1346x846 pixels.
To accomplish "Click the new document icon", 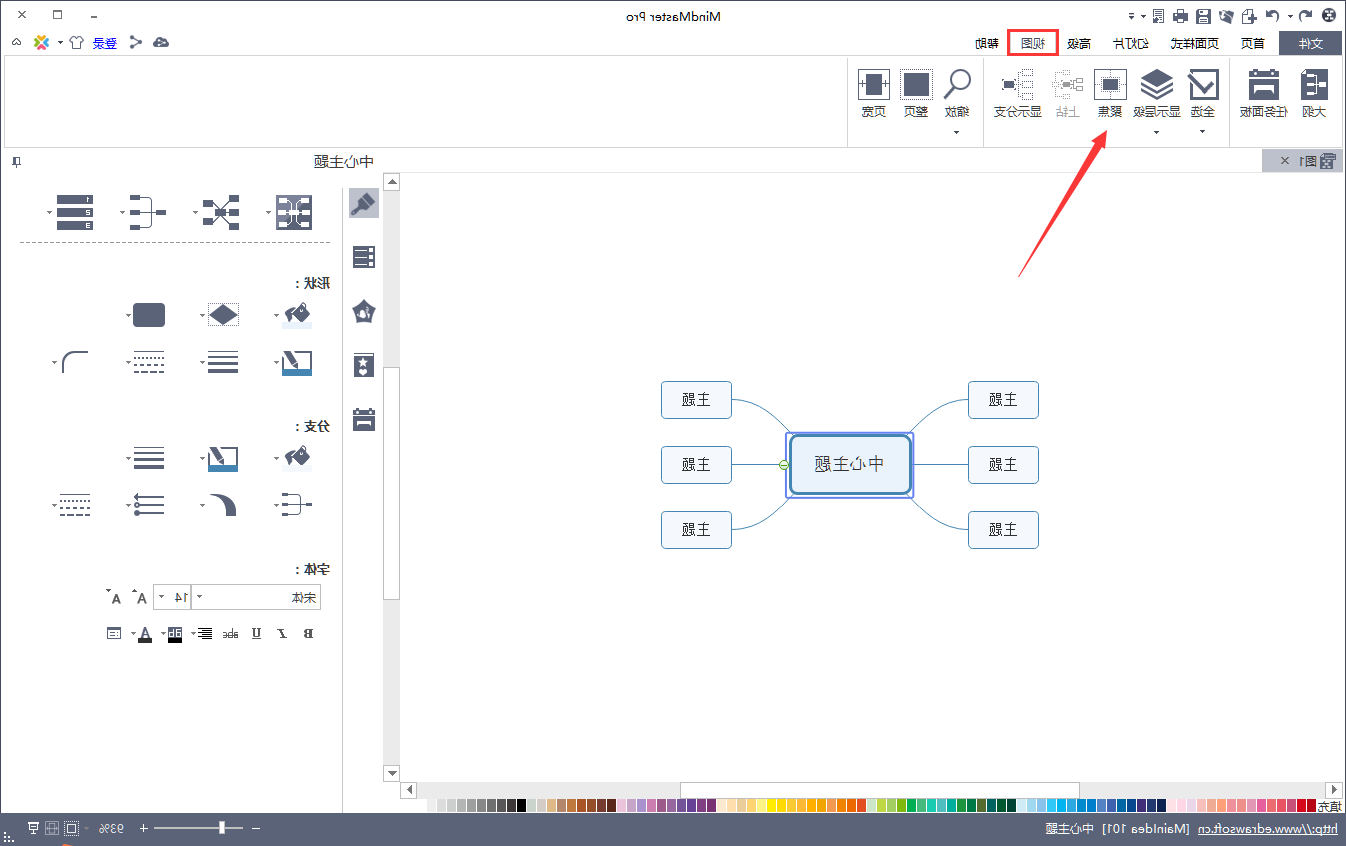I will click(x=1249, y=16).
